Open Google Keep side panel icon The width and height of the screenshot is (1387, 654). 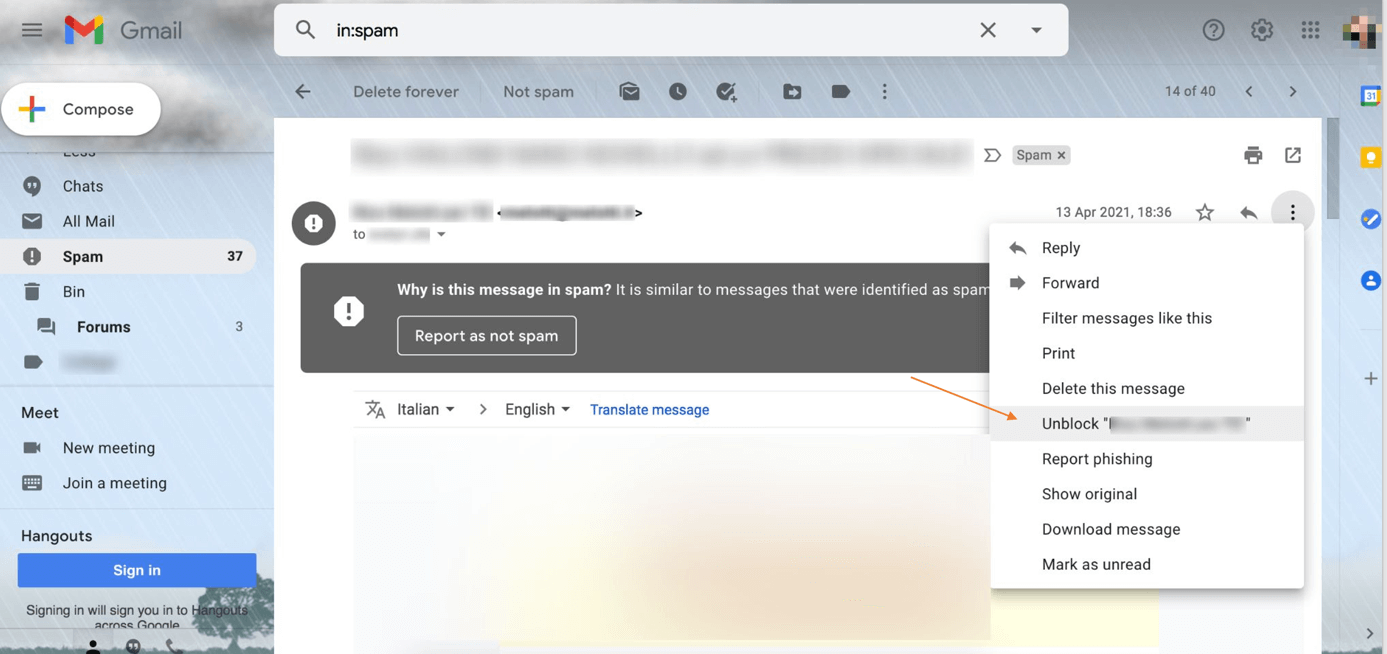click(x=1371, y=158)
